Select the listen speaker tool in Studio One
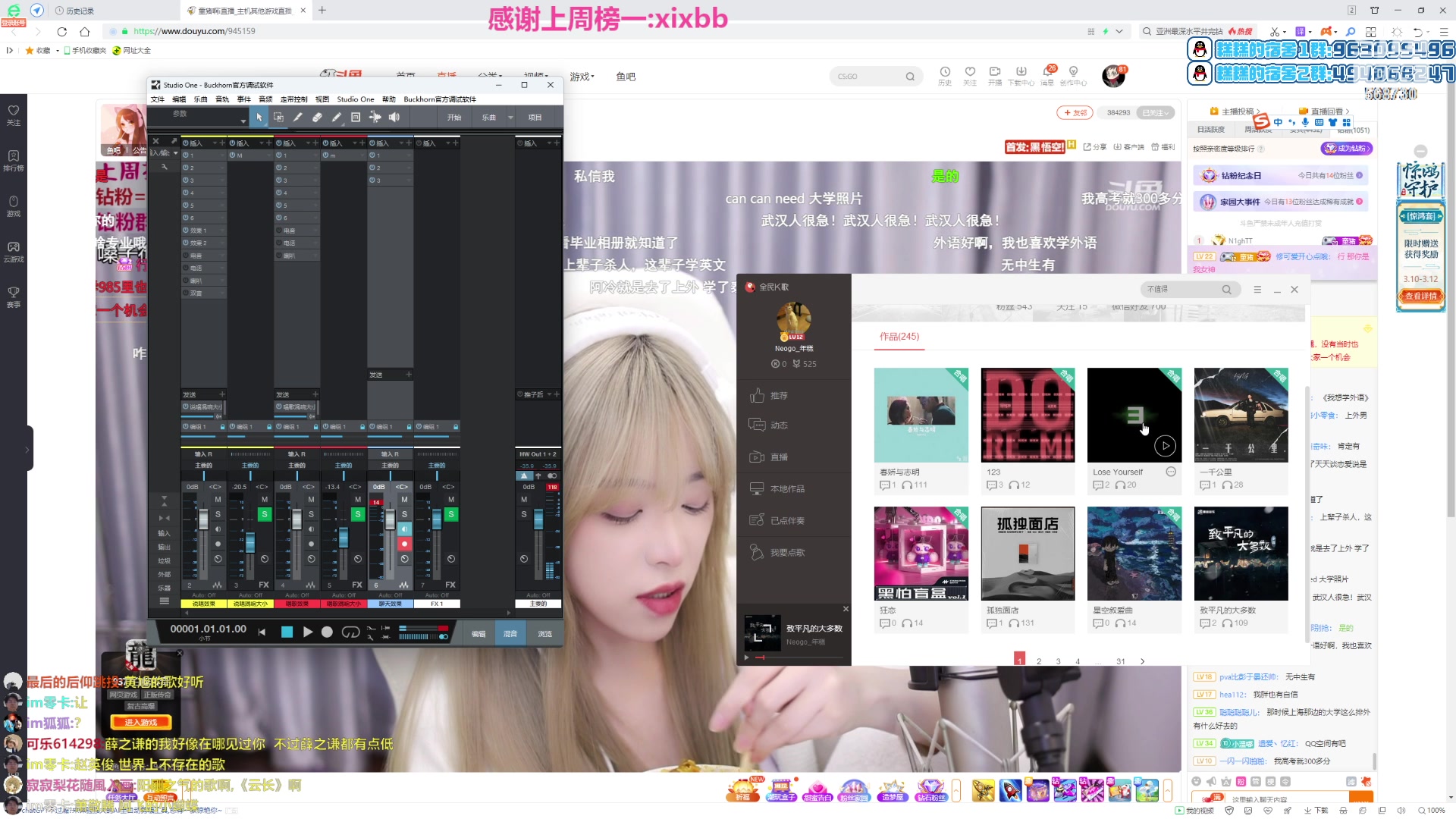The image size is (1456, 819). point(394,118)
